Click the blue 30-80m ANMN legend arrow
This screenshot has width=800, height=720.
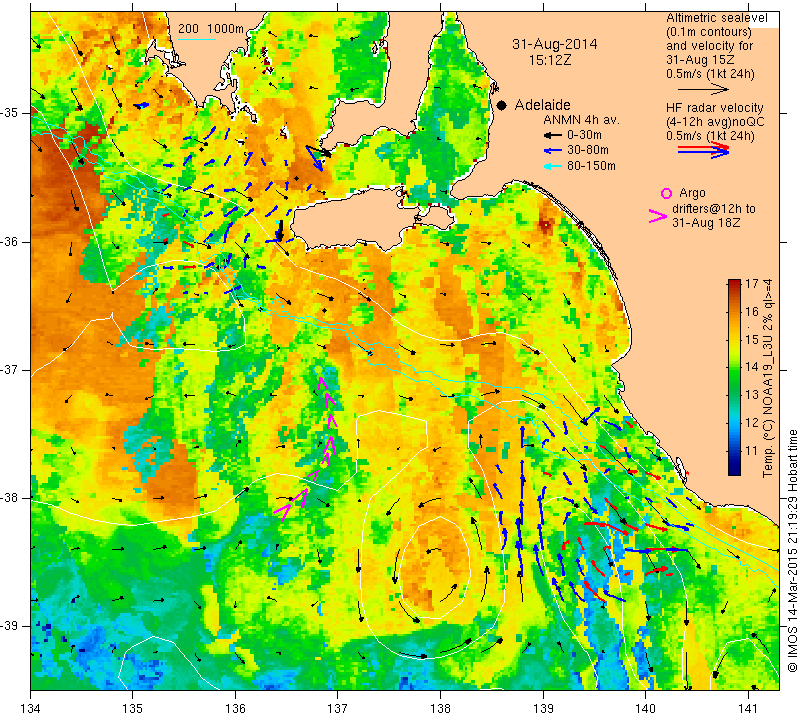coord(552,151)
